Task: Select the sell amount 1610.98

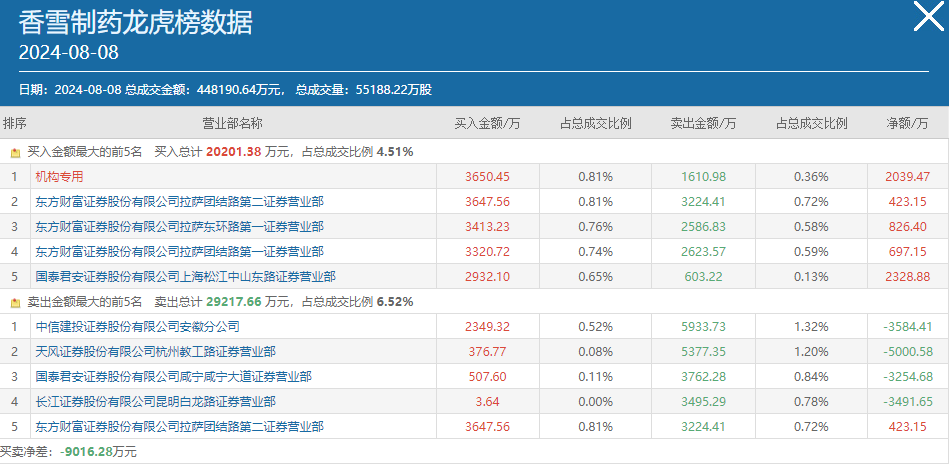Action: click(x=703, y=176)
